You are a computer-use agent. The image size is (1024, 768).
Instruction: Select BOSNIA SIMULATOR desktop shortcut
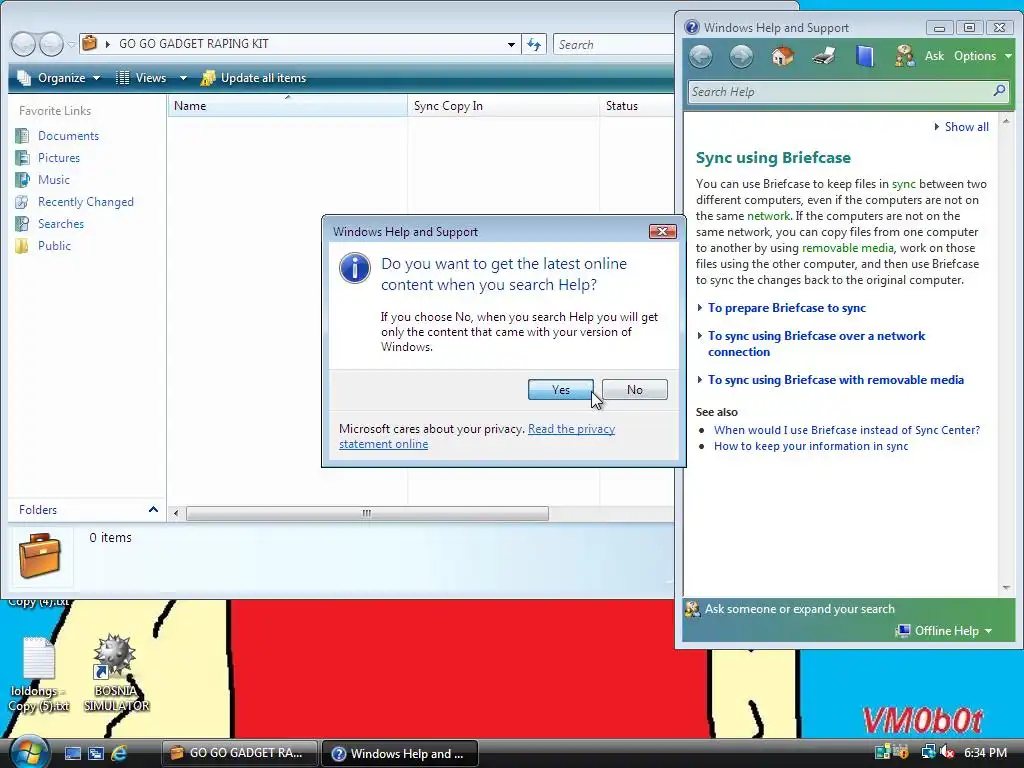click(x=116, y=673)
